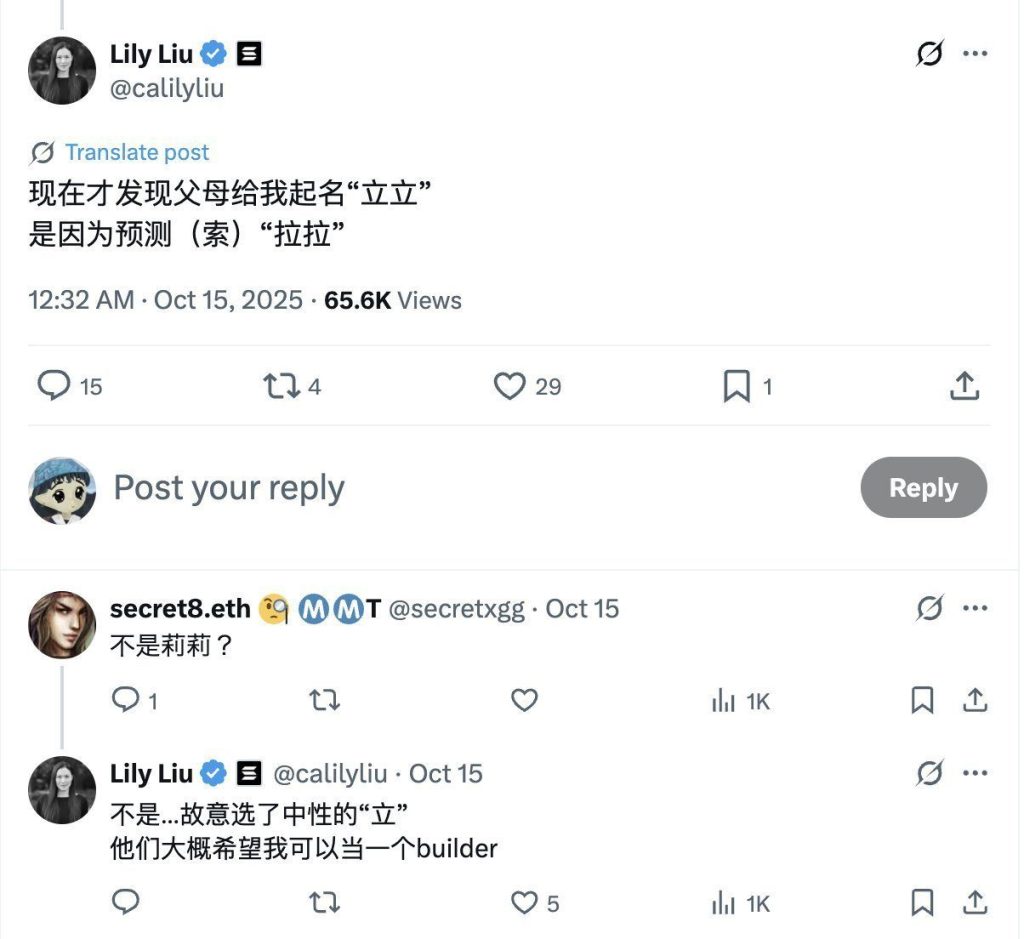Click the gray Reply button

923,488
